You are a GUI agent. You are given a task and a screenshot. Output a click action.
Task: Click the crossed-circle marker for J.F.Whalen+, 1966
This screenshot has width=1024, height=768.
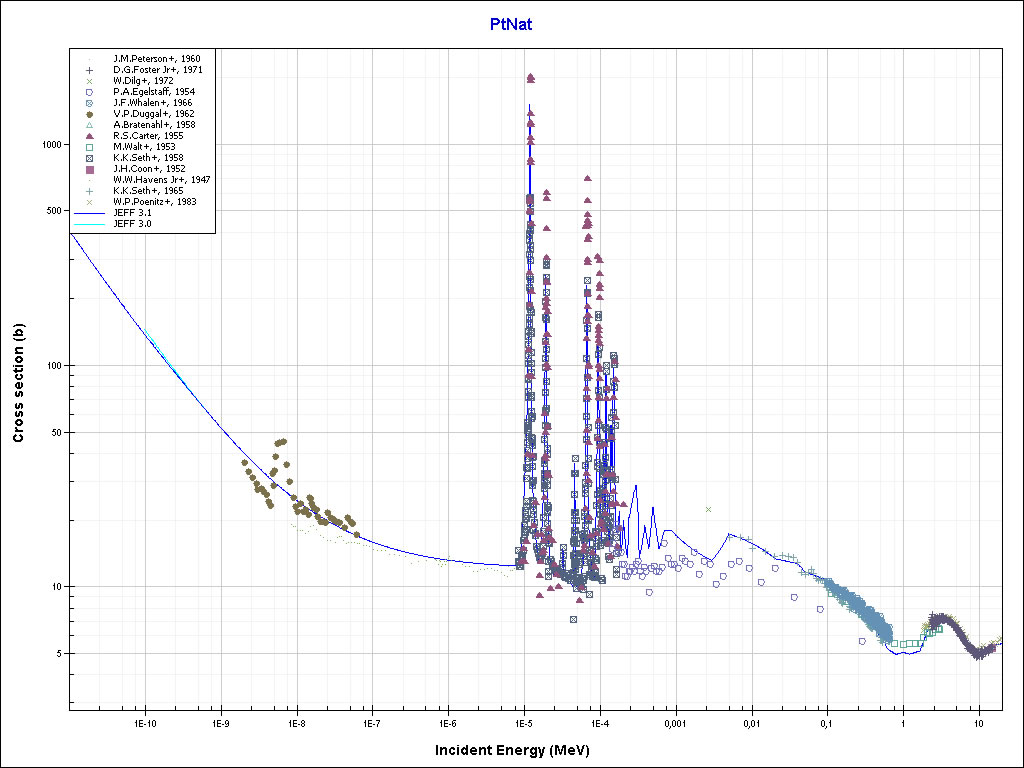tap(89, 103)
